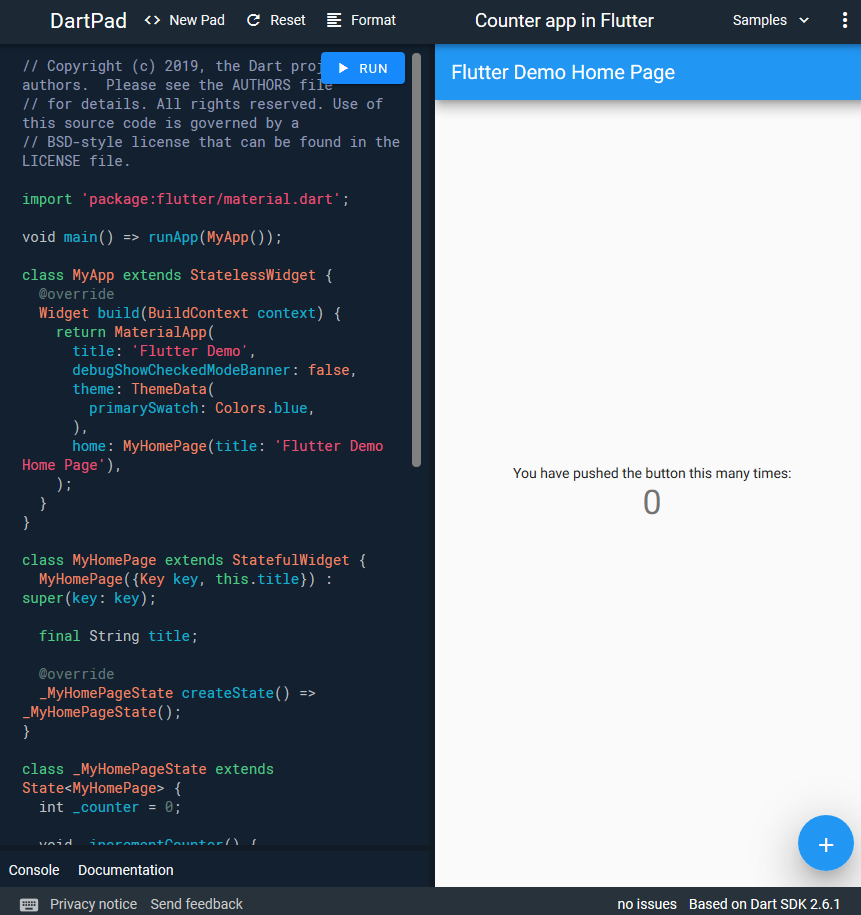Image resolution: width=861 pixels, height=915 pixels.
Task: Click the 'Flutter Demo Home Page' app bar title
Action: (x=563, y=72)
